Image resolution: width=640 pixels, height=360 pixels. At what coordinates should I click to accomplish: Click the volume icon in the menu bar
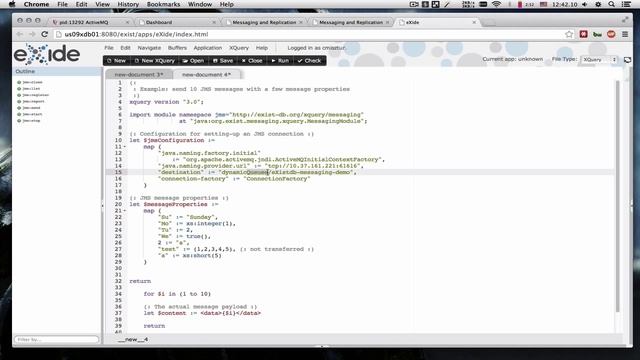point(584,4)
